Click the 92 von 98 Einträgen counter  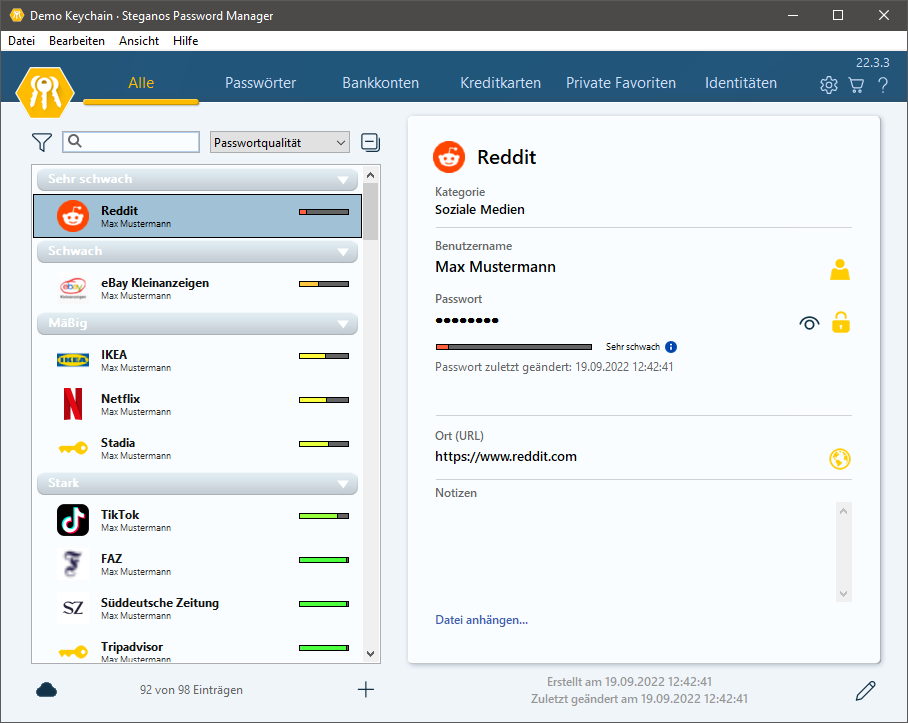tap(191, 690)
